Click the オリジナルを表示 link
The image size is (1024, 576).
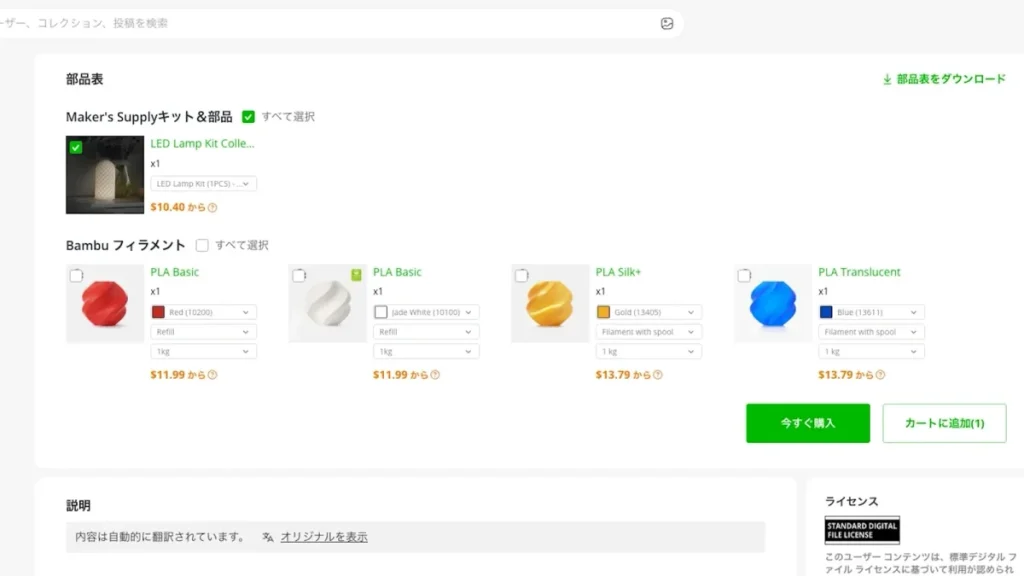coord(324,537)
